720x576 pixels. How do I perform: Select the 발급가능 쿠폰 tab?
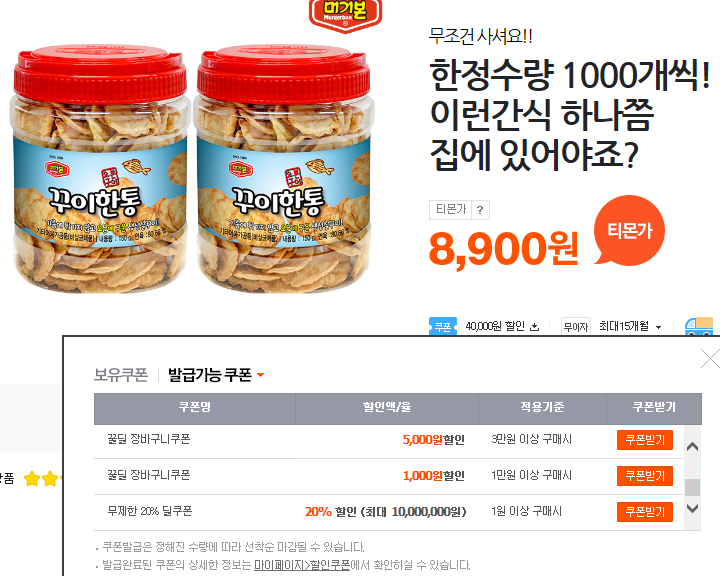pyautogui.click(x=210, y=375)
